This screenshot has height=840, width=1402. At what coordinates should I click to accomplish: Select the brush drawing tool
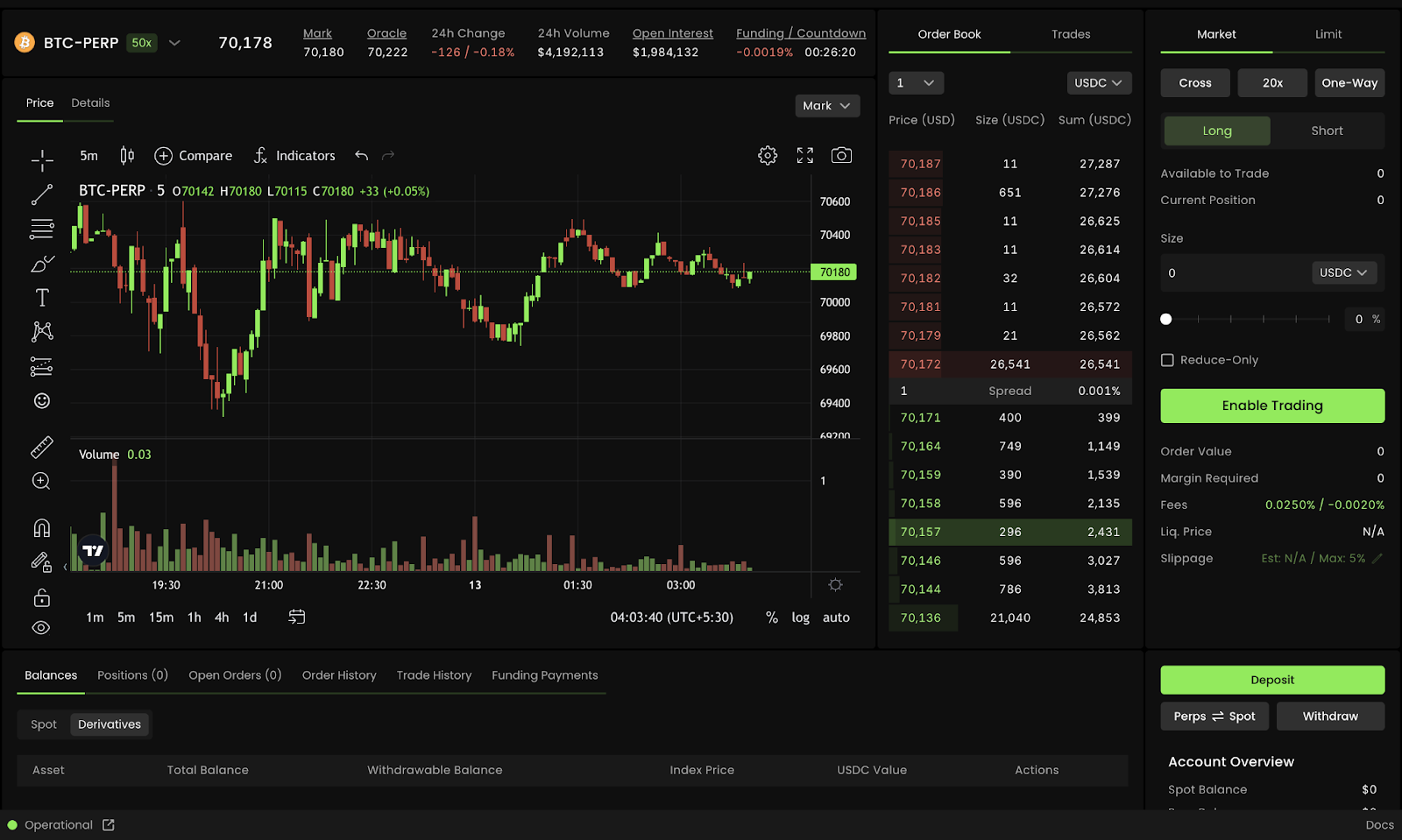point(42,264)
